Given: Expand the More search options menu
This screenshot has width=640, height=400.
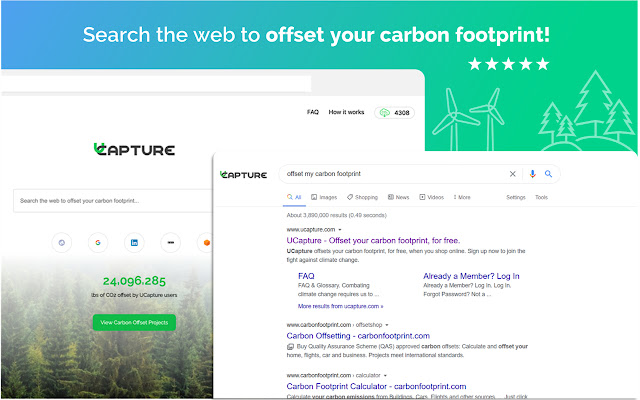Looking at the screenshot, I should (462, 198).
